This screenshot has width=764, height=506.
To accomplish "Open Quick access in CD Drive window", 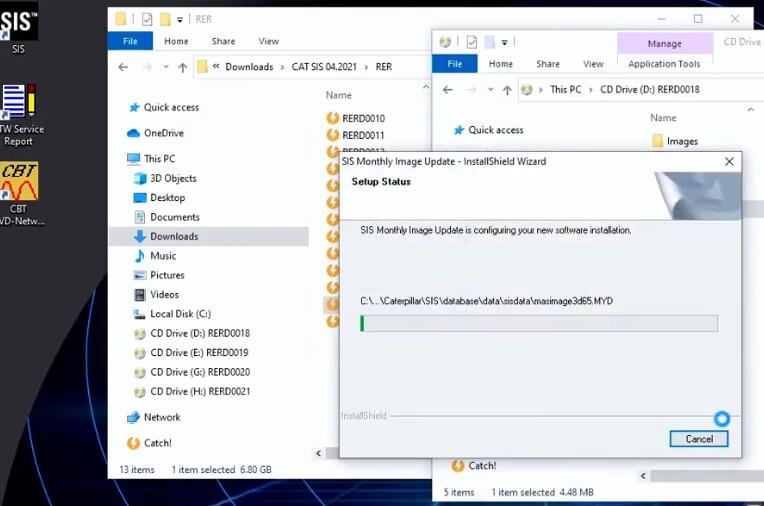I will 489,130.
